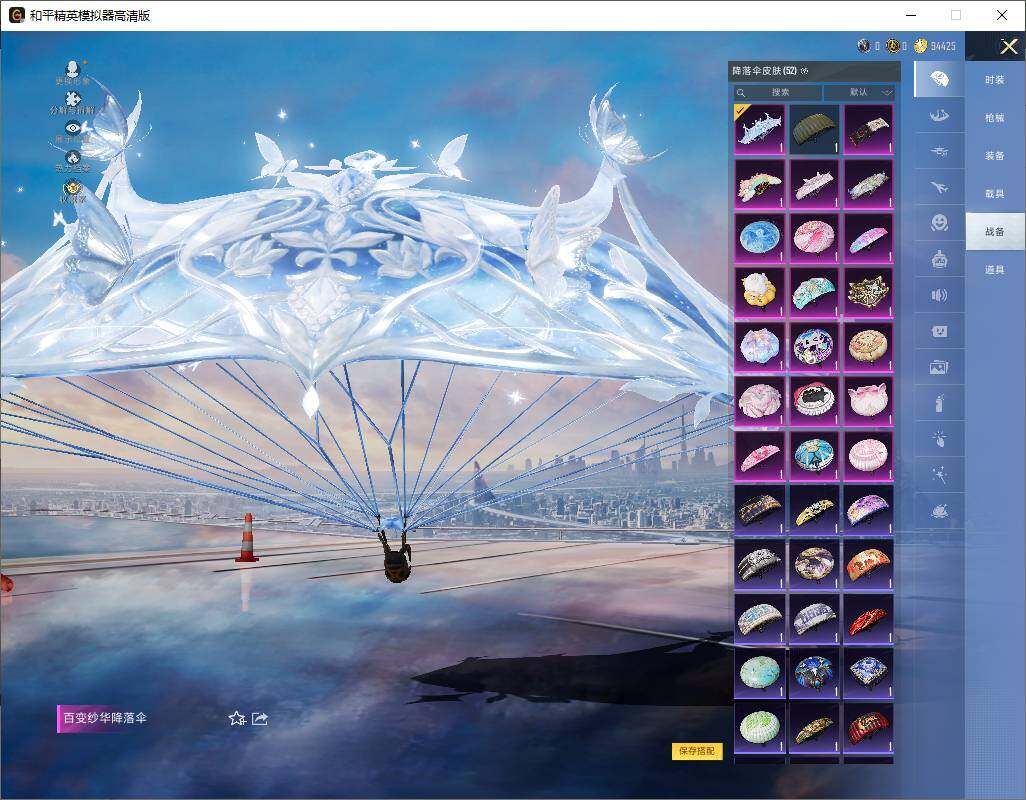Image resolution: width=1026 pixels, height=800 pixels.
Task: Open the spray can category icon
Action: [x=938, y=404]
